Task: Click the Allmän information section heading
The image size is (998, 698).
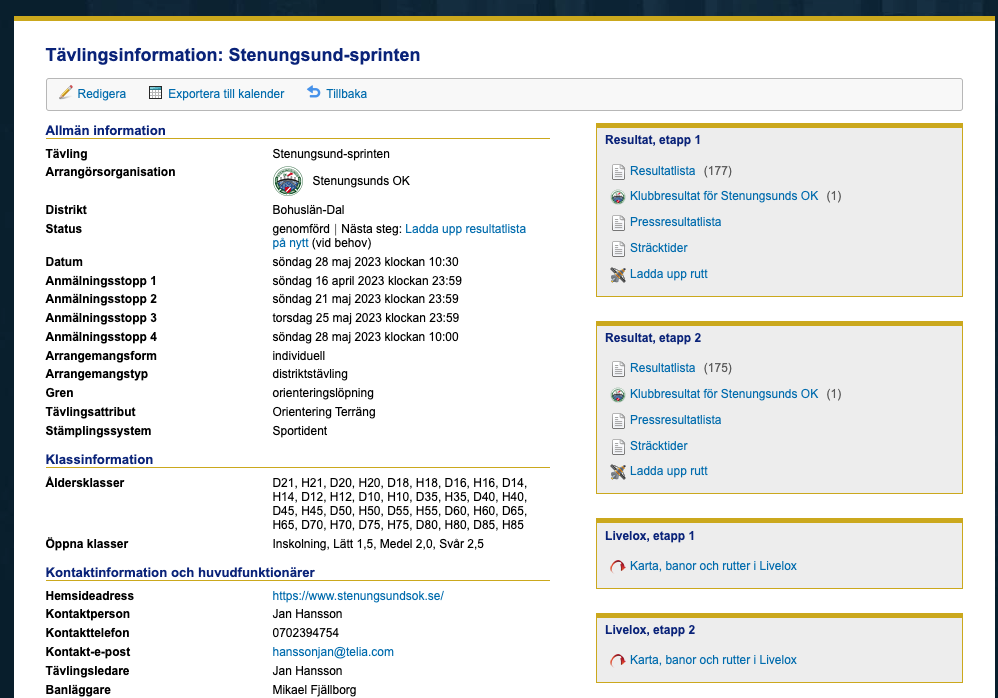Action: click(106, 130)
